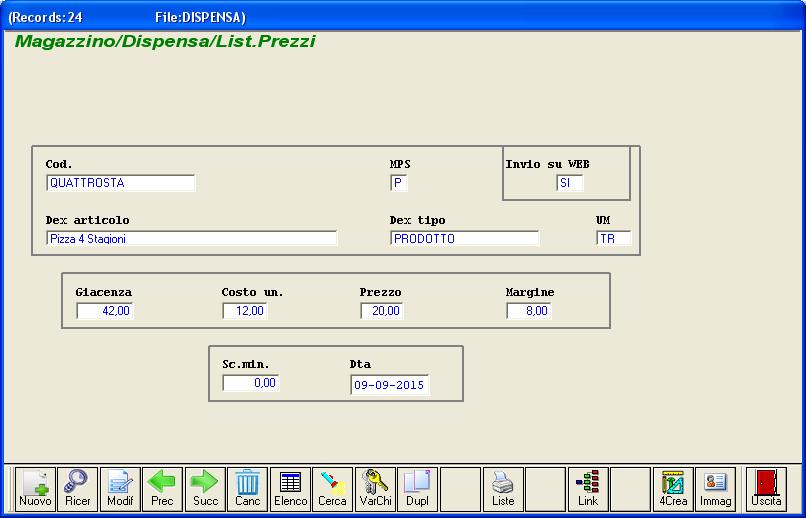The width and height of the screenshot is (806, 518).
Task: Click the Dta date field
Action: (389, 386)
